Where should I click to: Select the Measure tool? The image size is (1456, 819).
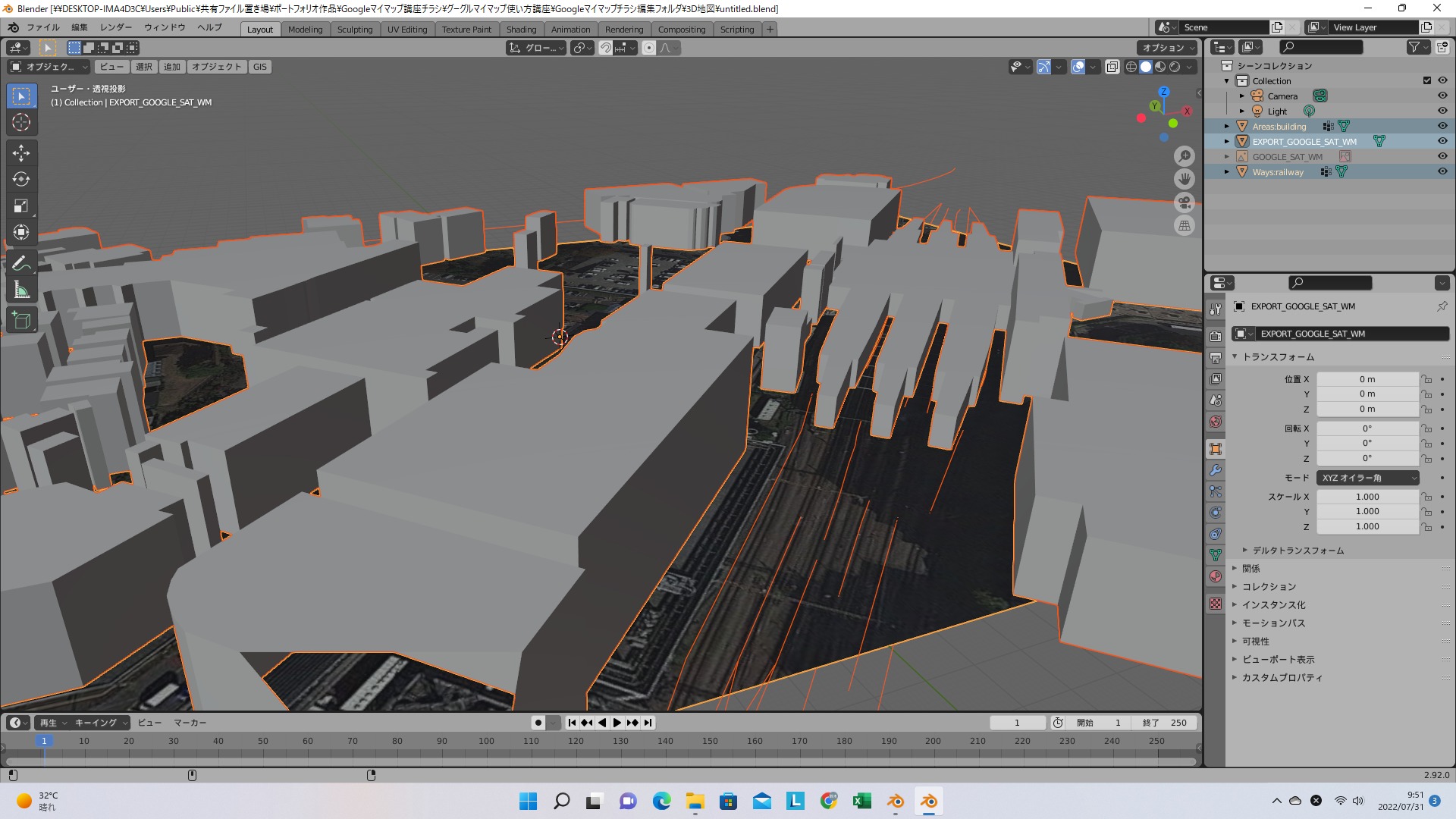(21, 290)
